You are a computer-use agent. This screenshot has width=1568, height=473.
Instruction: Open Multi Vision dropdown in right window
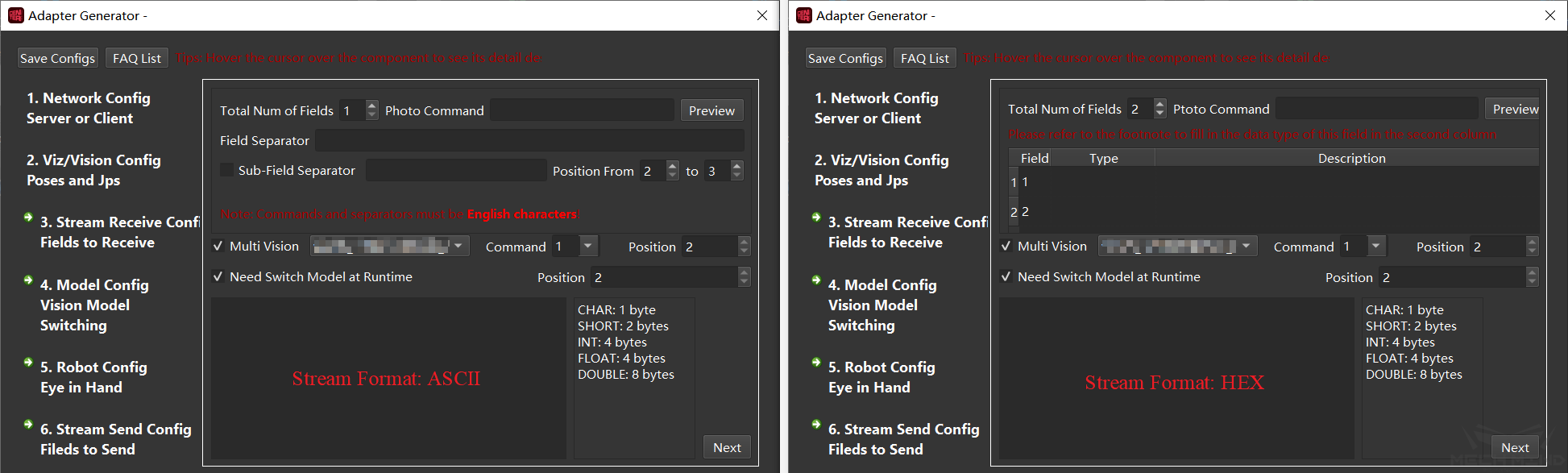1178,246
